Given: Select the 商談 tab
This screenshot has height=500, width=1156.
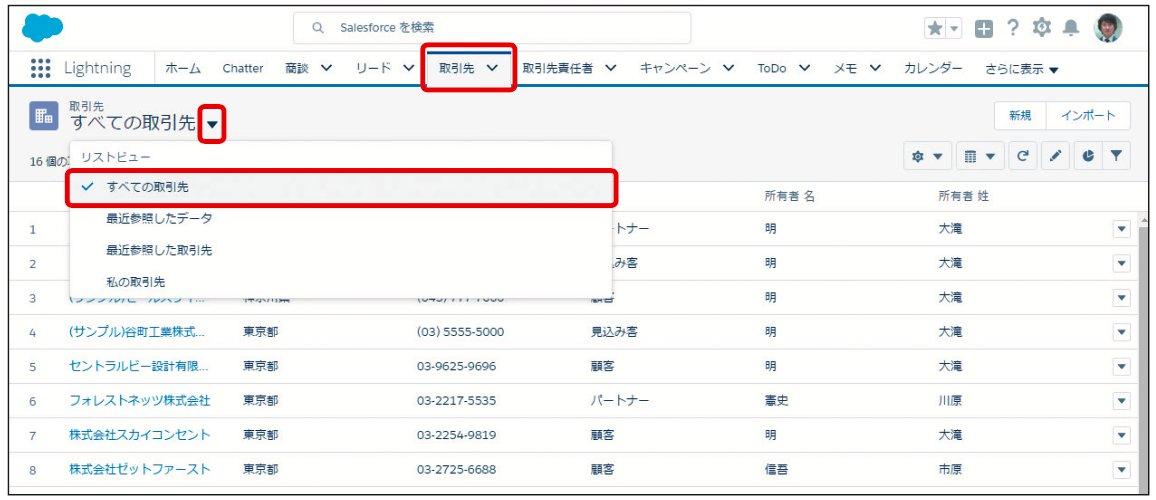Looking at the screenshot, I should pos(297,68).
